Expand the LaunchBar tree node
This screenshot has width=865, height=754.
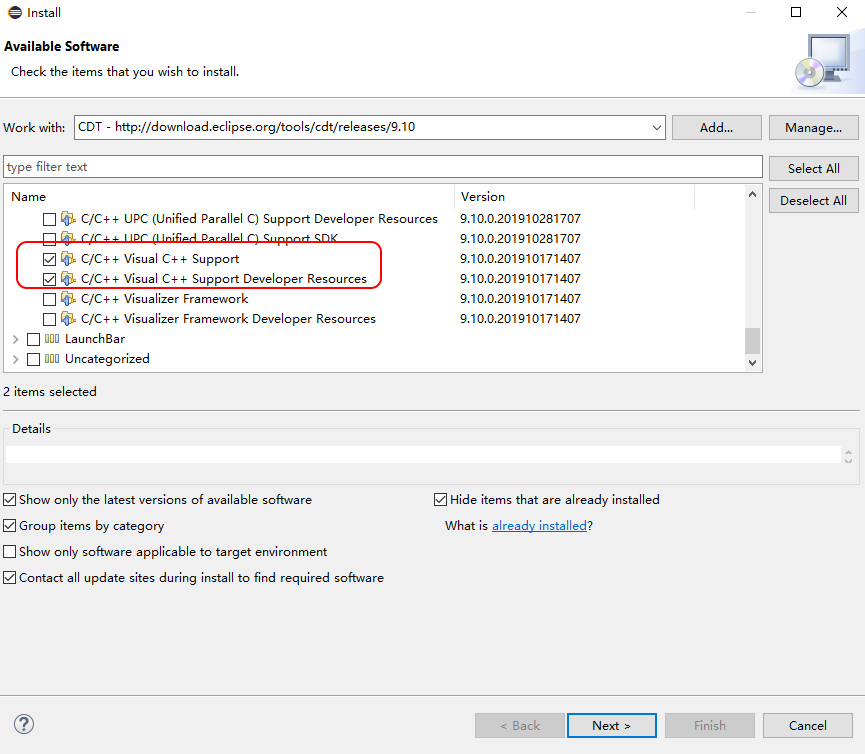coord(14,338)
